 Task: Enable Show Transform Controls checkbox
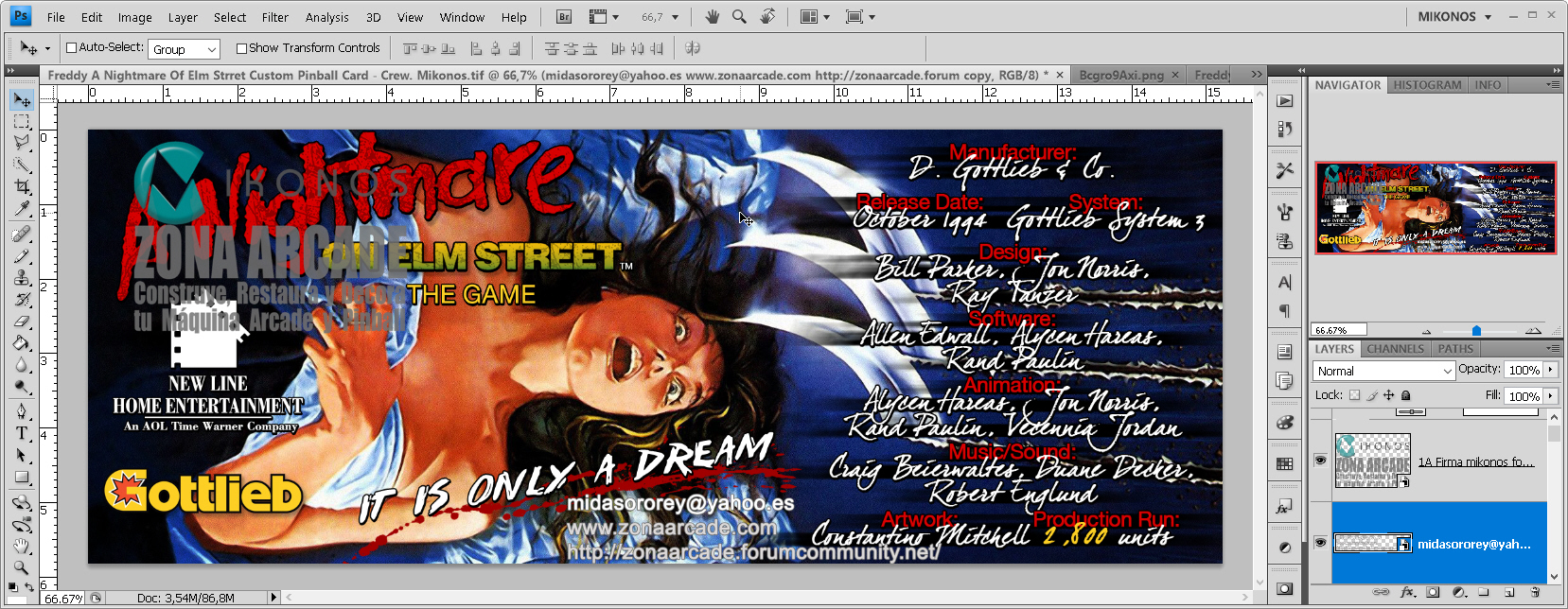(241, 48)
